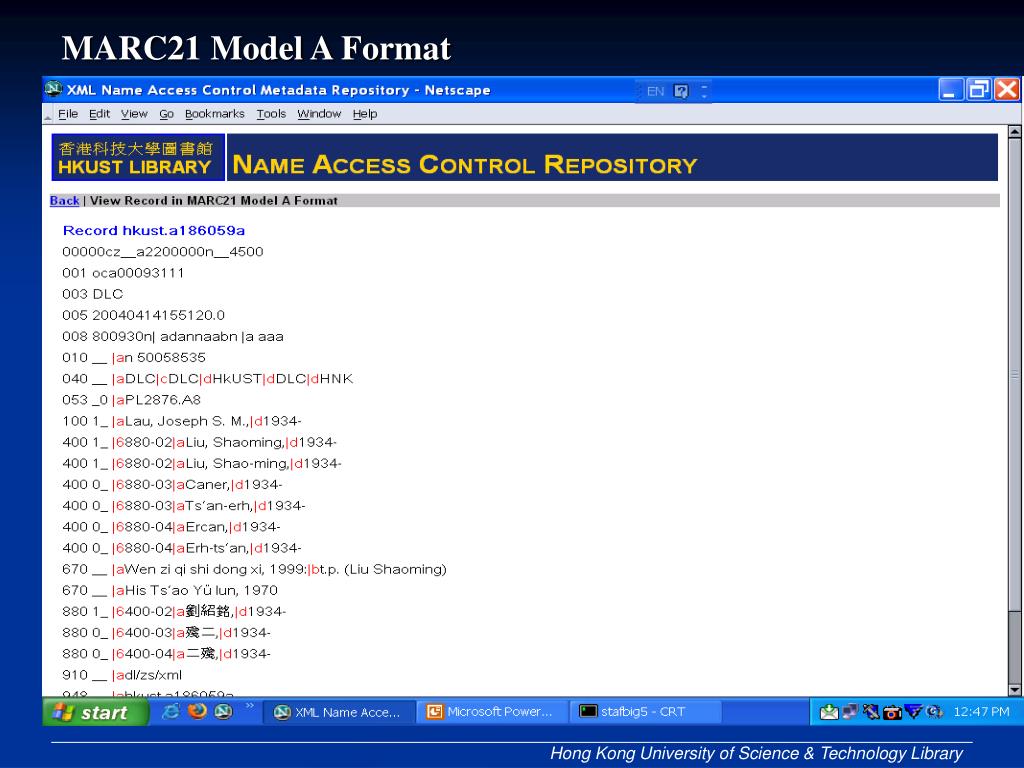1024x768 pixels.
Task: Open the Help menu
Action: pyautogui.click(x=365, y=114)
